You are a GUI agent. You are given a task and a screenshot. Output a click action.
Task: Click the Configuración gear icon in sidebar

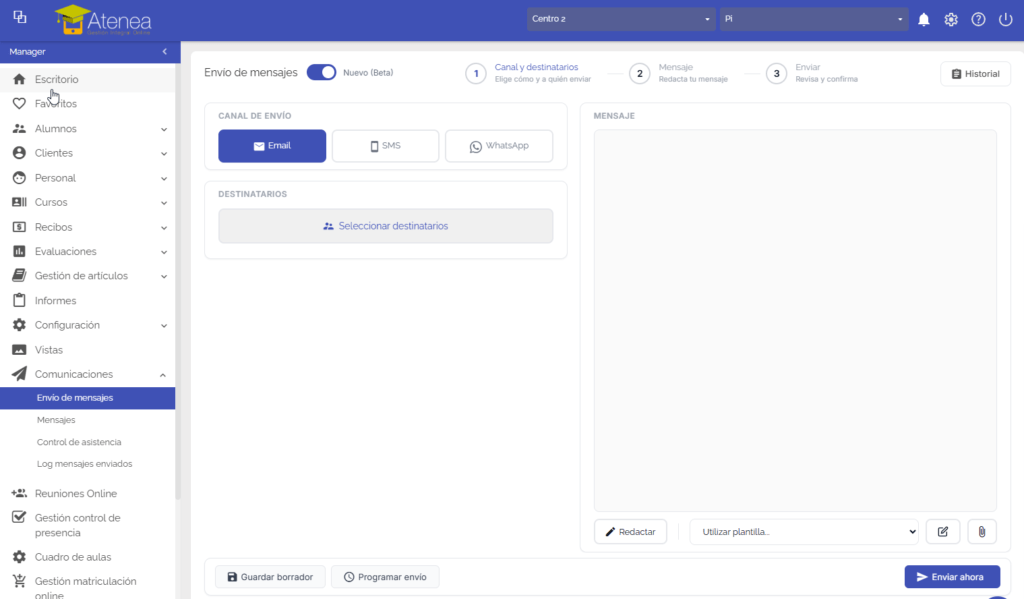click(x=19, y=325)
